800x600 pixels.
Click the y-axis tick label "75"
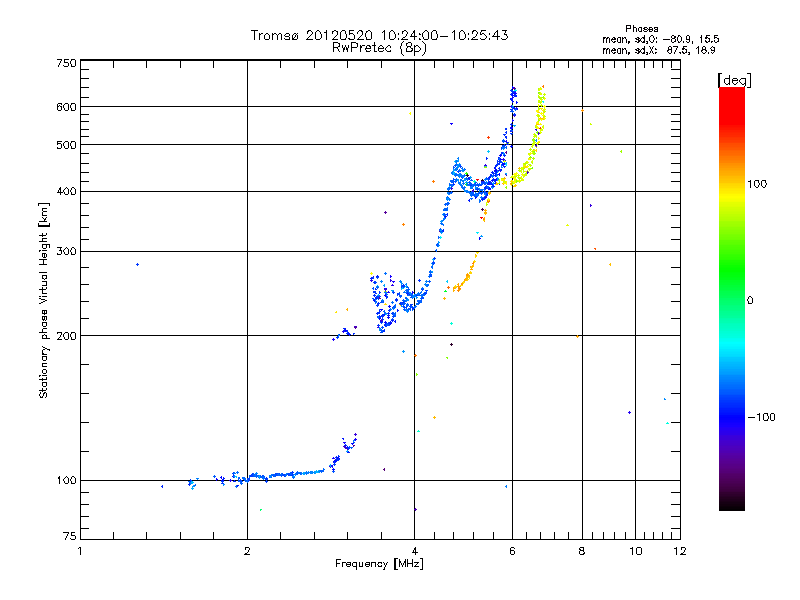(x=70, y=536)
